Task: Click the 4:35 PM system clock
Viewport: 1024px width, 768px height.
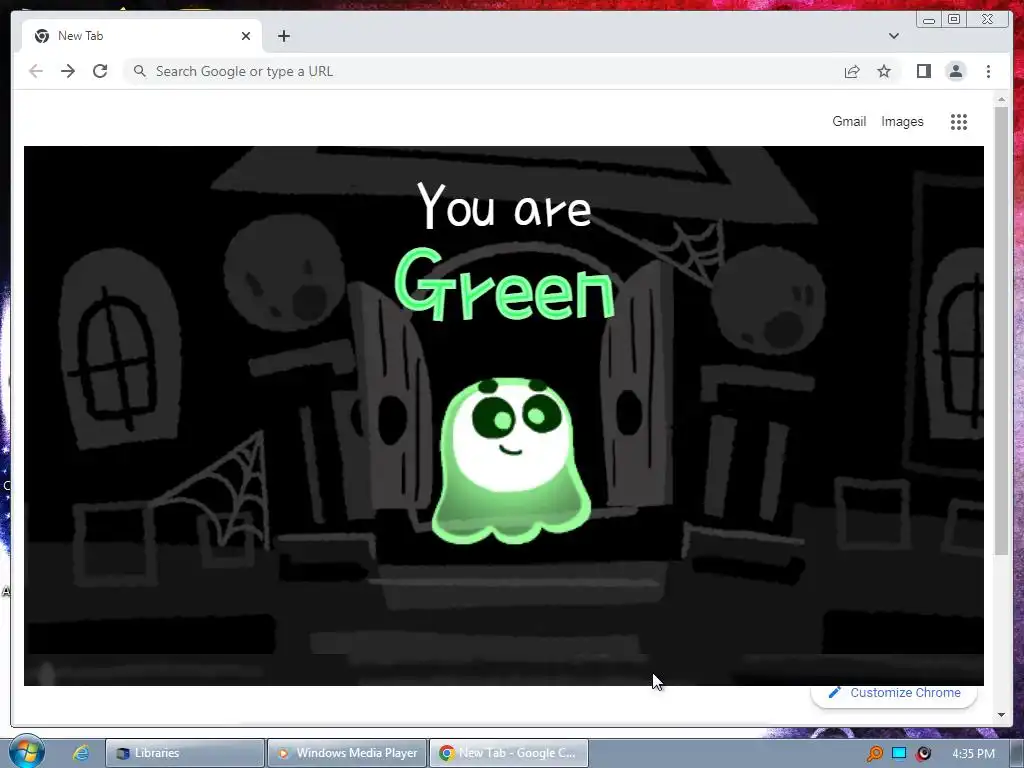Action: coord(973,754)
